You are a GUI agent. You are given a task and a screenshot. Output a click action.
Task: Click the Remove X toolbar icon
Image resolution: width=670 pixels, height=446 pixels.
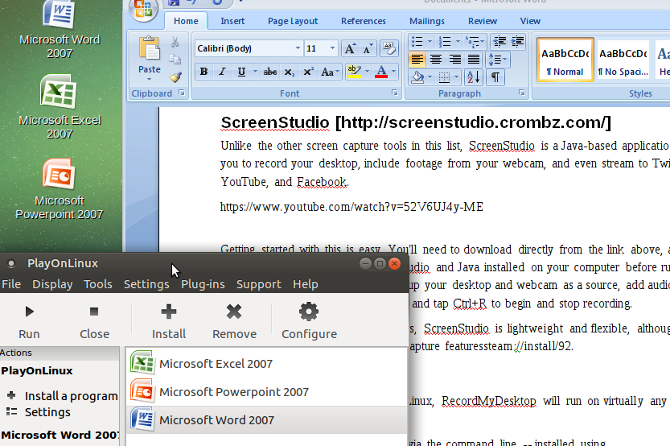[x=234, y=321]
